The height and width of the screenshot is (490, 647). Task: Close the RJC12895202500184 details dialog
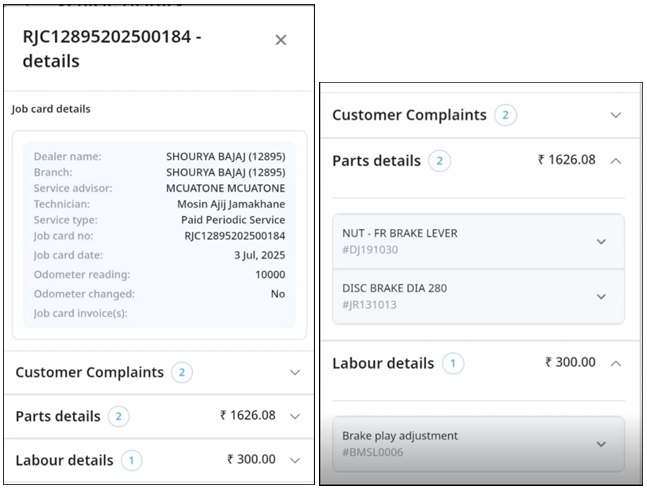coord(281,40)
